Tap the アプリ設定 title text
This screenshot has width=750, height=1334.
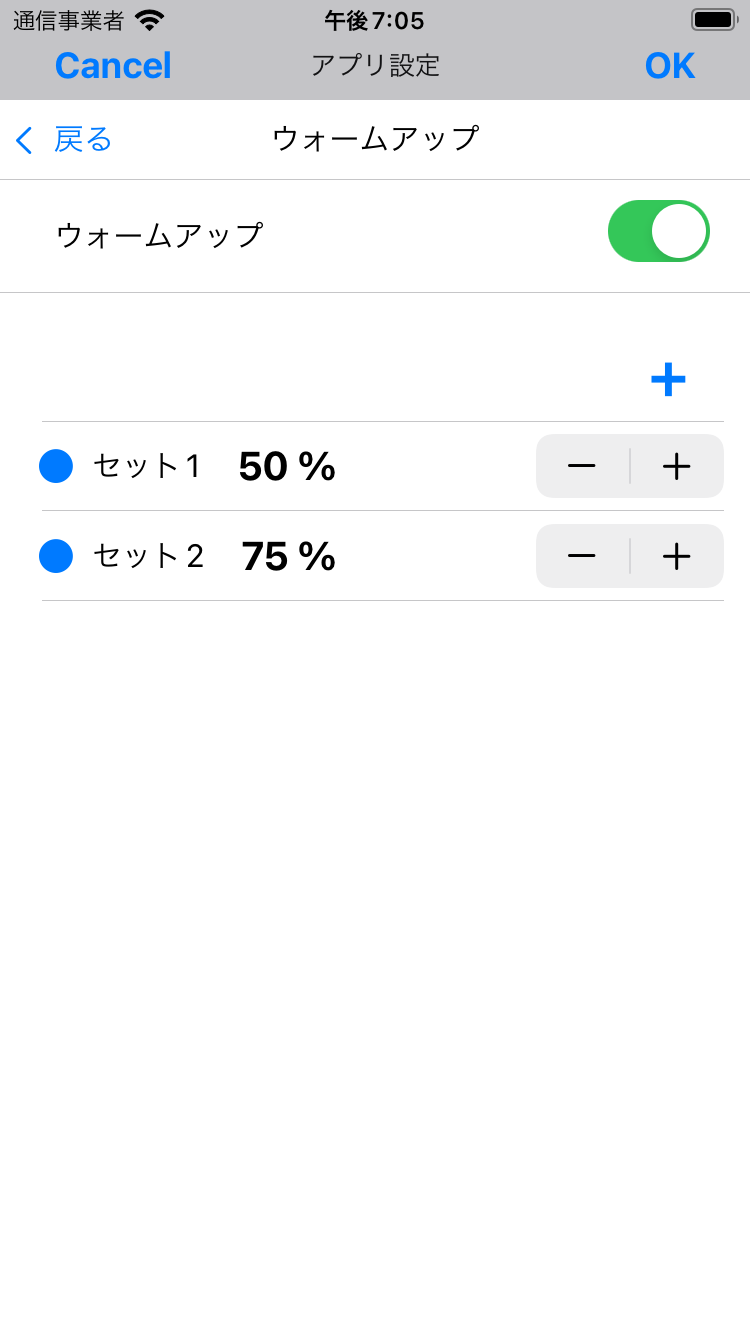[375, 66]
